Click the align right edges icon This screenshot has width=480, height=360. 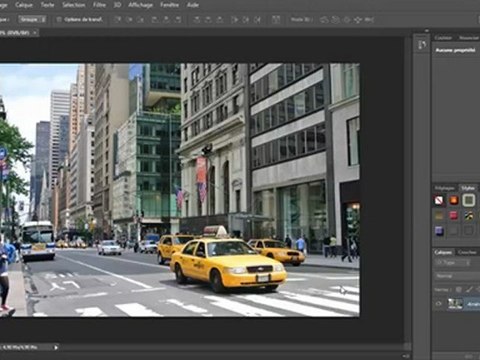point(178,20)
